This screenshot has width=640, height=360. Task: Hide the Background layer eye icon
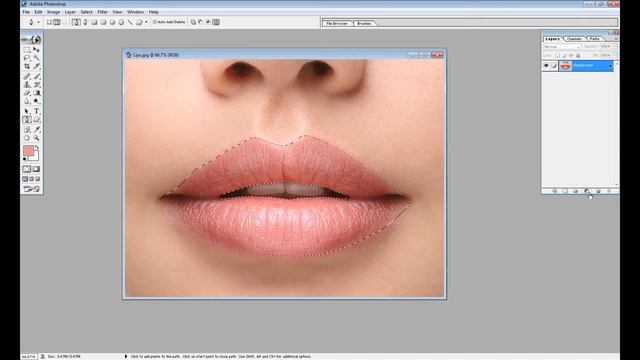[x=546, y=66]
